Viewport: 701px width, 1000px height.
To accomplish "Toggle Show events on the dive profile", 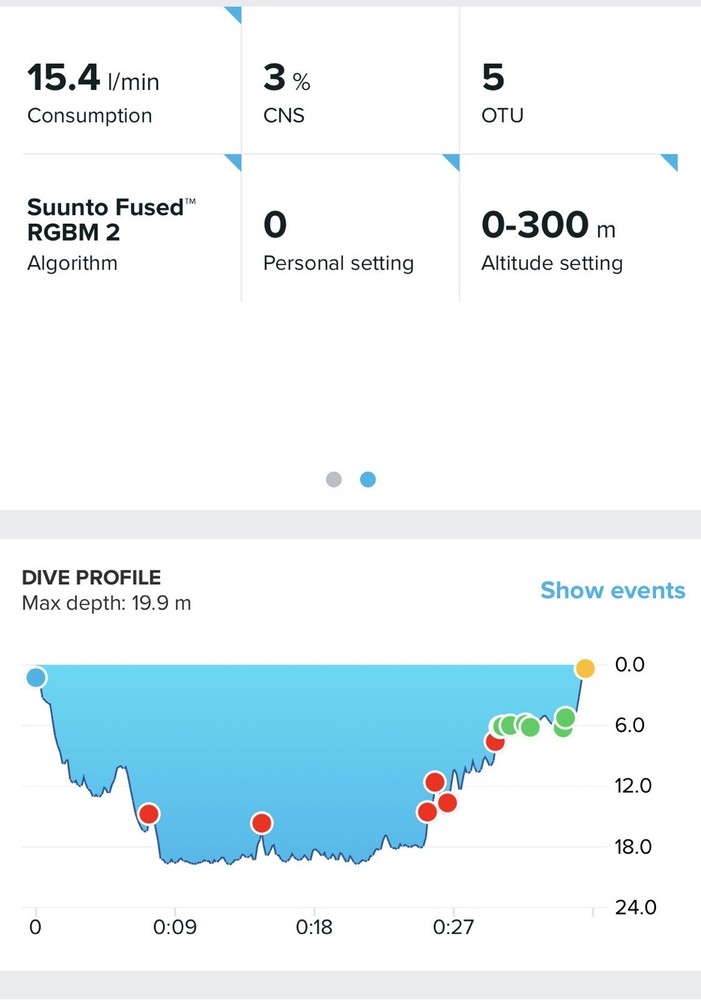I will (613, 591).
